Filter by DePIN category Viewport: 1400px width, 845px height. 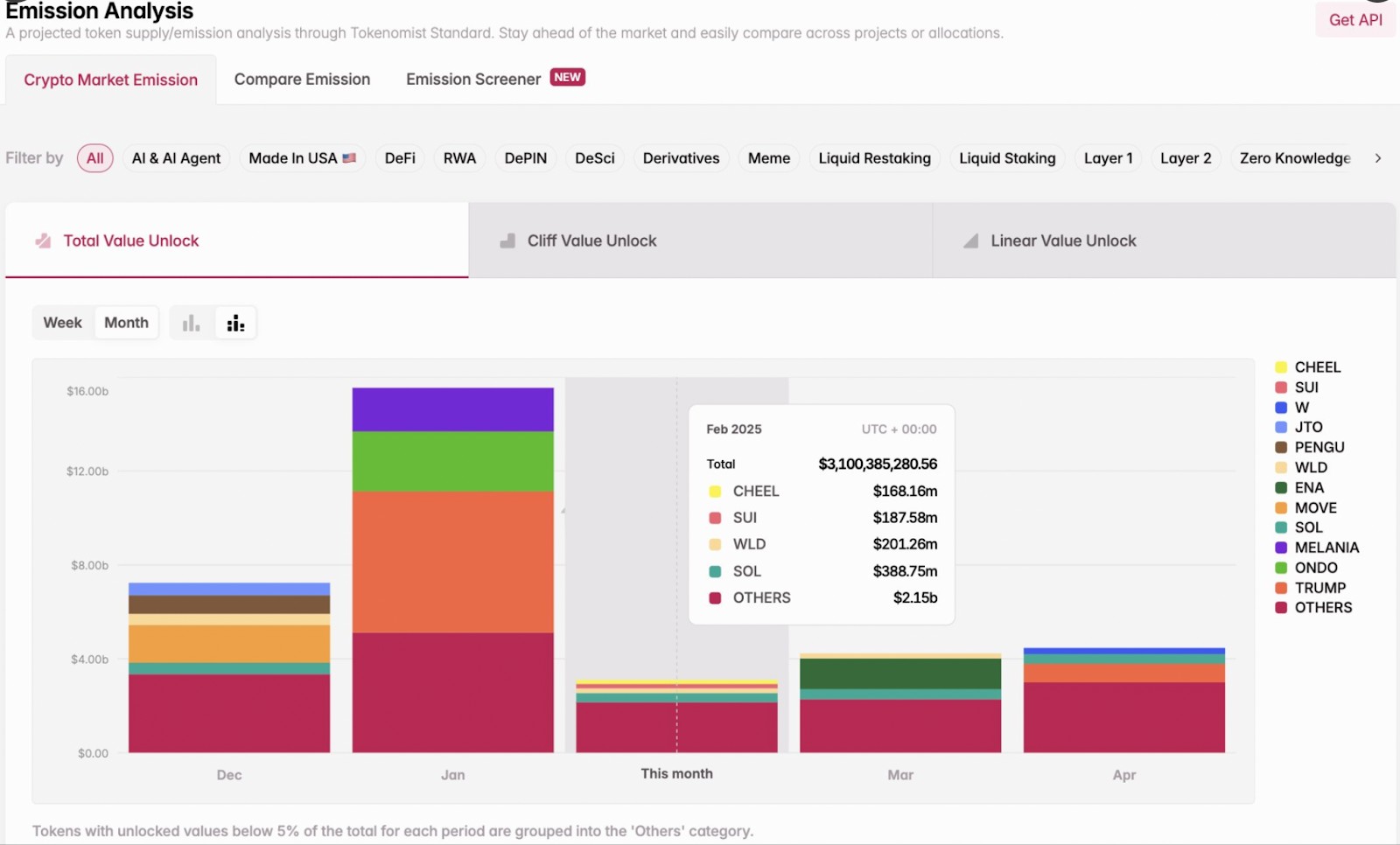click(526, 158)
